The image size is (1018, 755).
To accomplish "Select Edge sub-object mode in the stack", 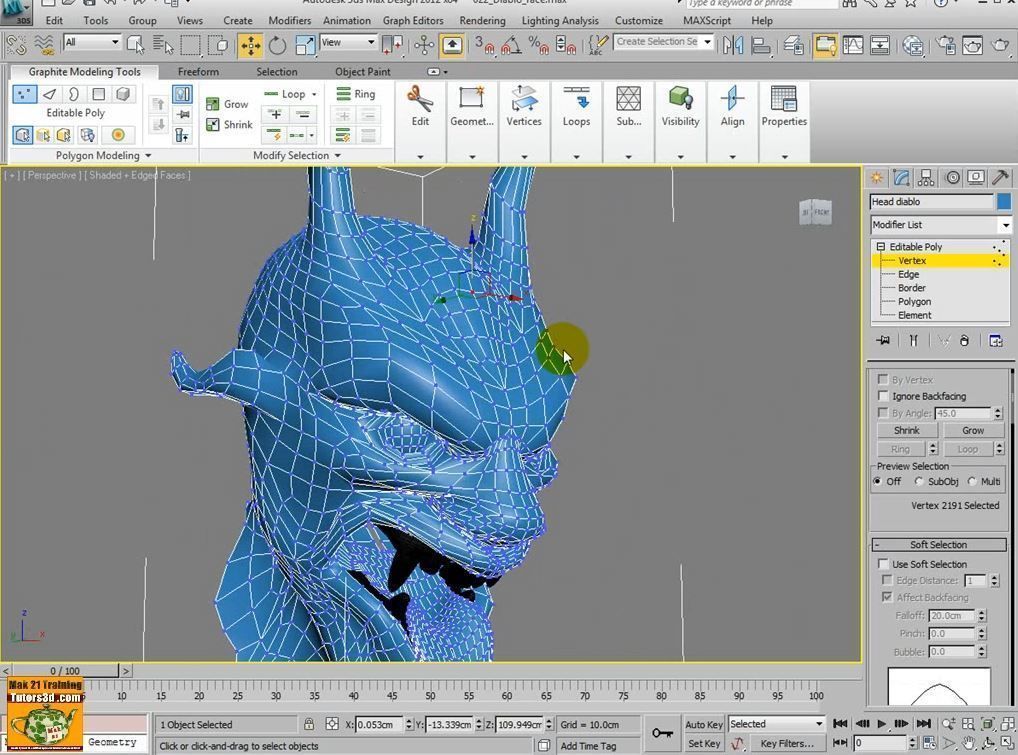I will click(x=908, y=273).
